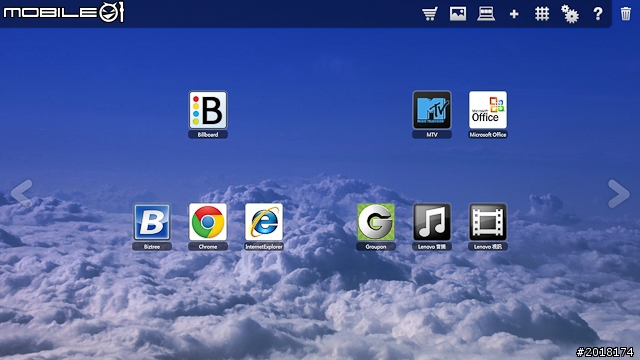Launch the Biztree app
640x360 pixels.
click(x=152, y=222)
